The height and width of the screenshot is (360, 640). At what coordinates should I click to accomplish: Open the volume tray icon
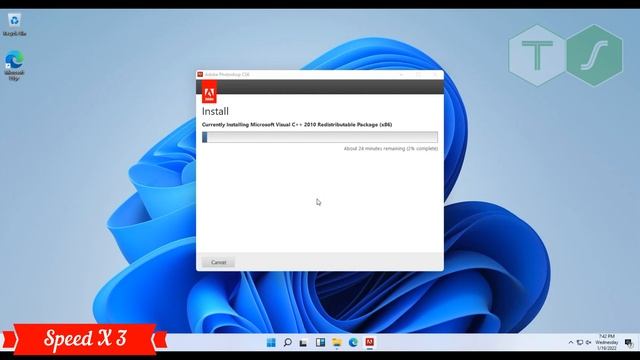point(589,342)
